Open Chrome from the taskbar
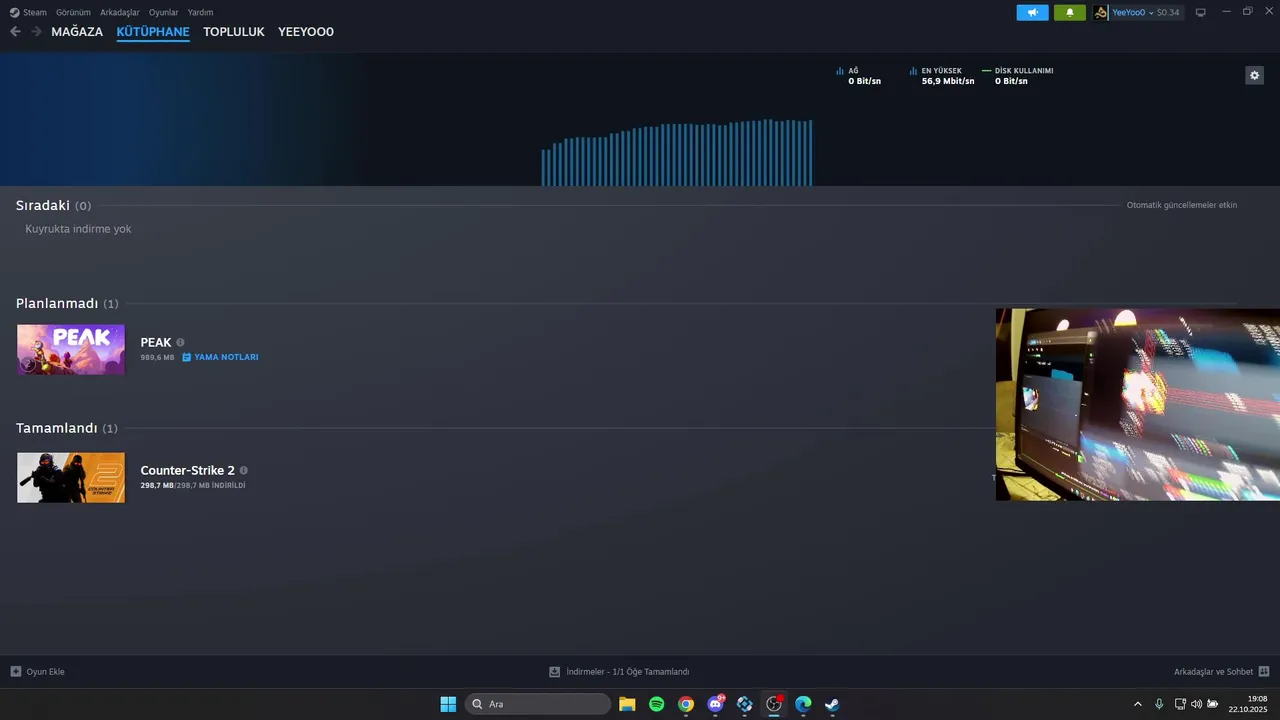Viewport: 1280px width, 720px height. pos(686,704)
